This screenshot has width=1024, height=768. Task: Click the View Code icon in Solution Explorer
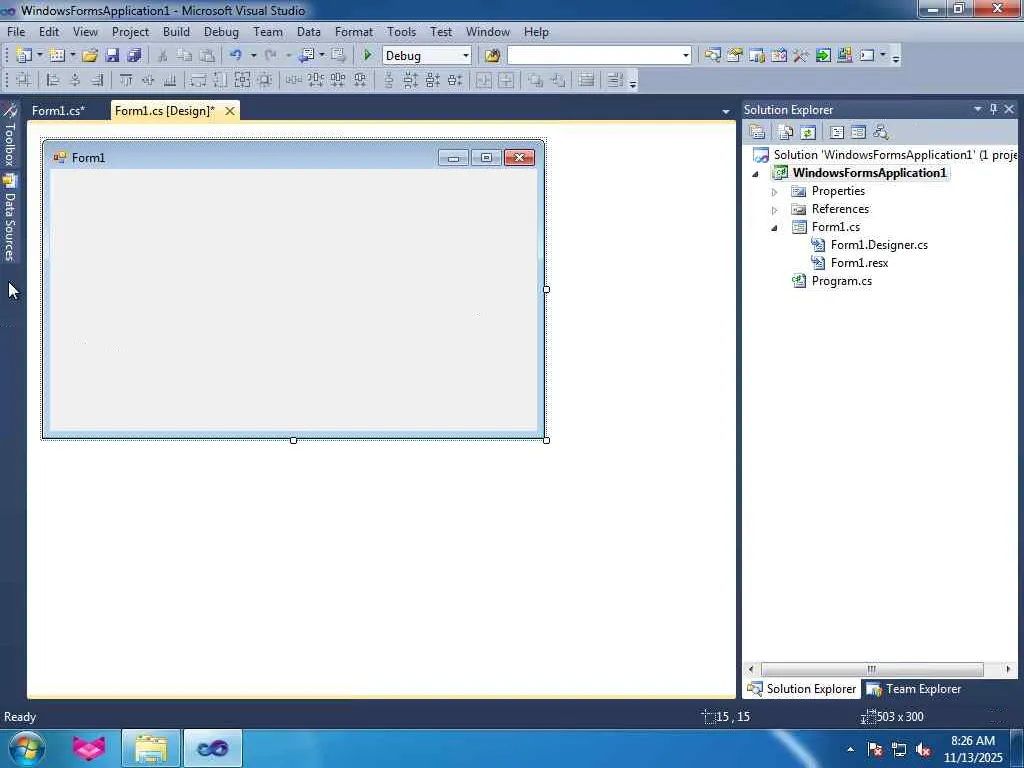[x=837, y=133]
